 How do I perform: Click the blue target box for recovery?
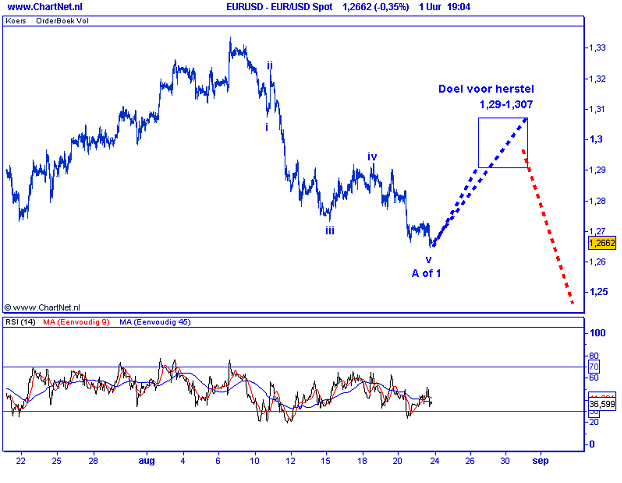point(502,142)
